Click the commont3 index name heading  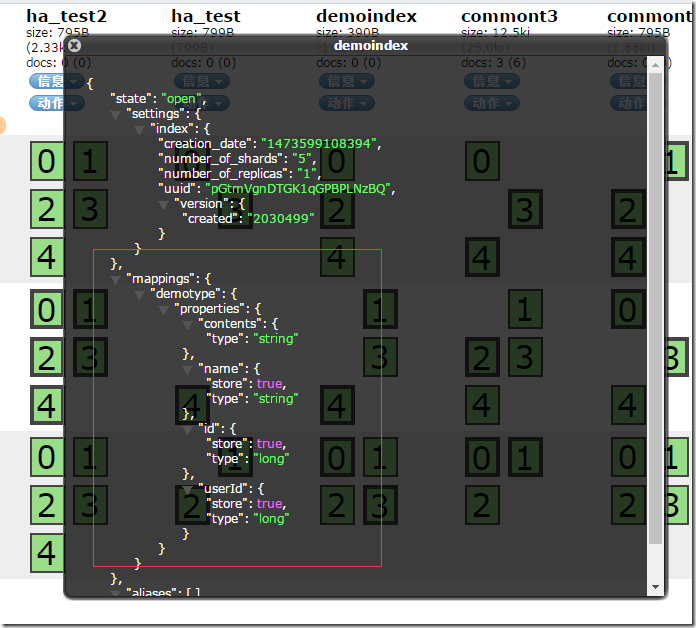click(509, 16)
